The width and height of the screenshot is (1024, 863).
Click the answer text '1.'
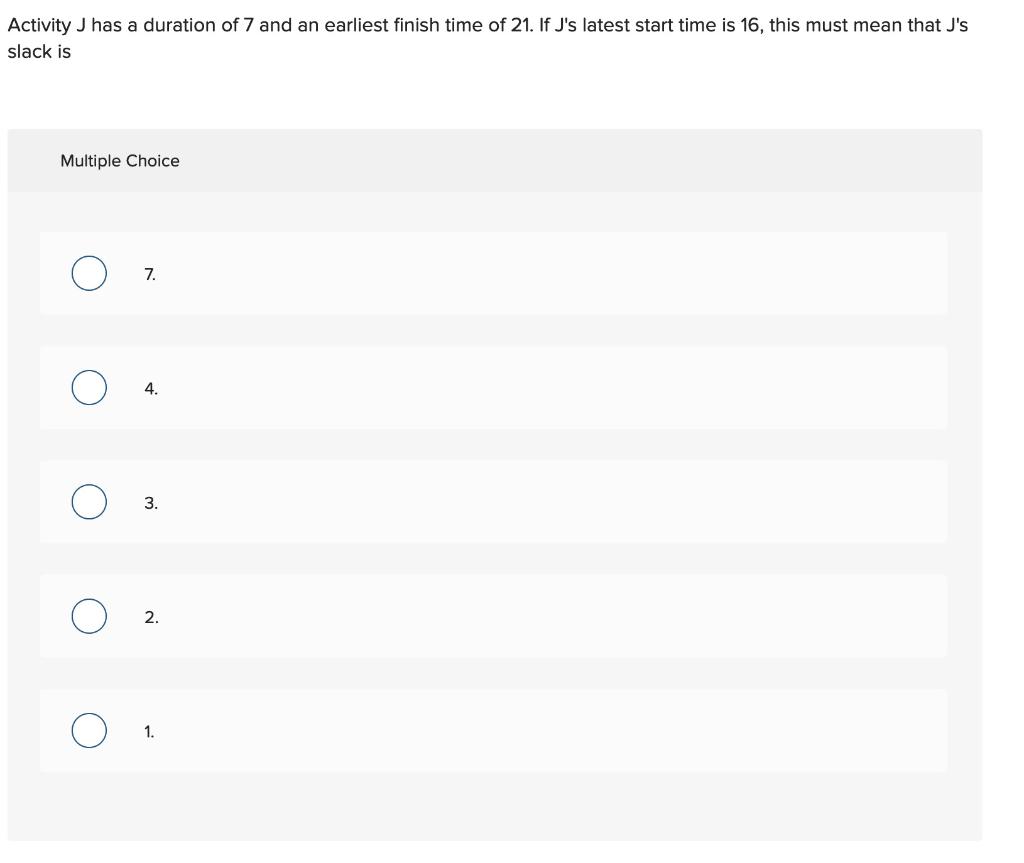tap(148, 731)
